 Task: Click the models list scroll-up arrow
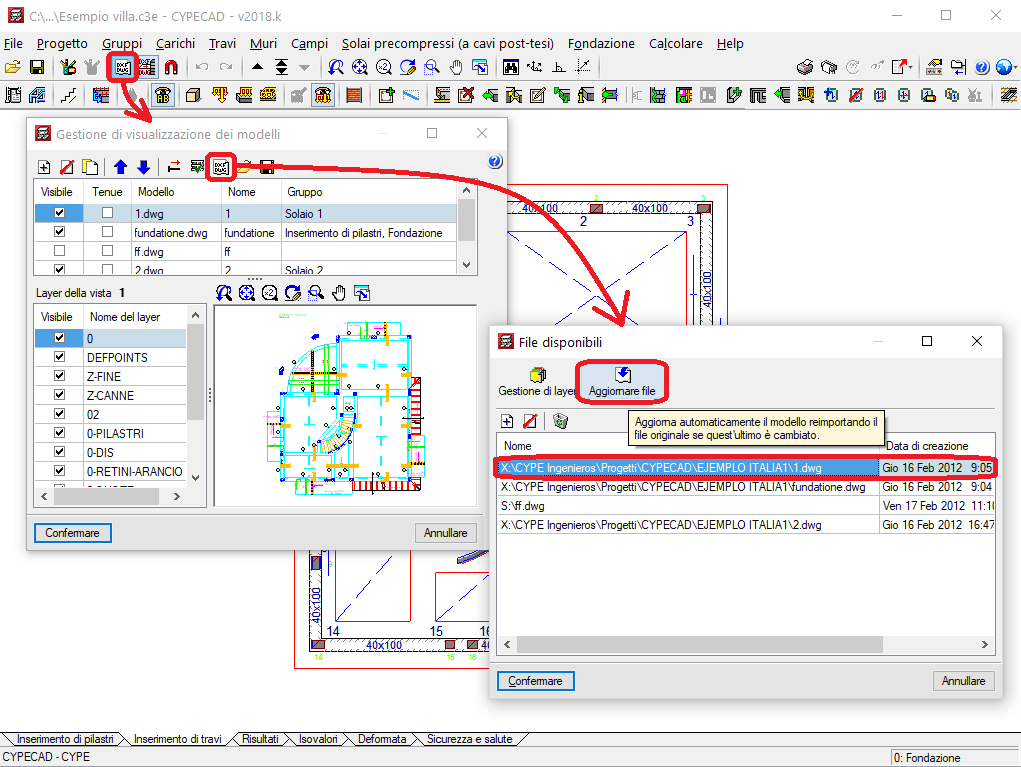click(x=466, y=190)
